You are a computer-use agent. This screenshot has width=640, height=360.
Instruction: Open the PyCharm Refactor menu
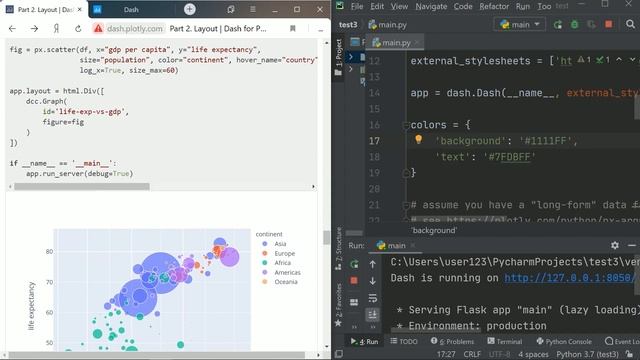[494, 6]
